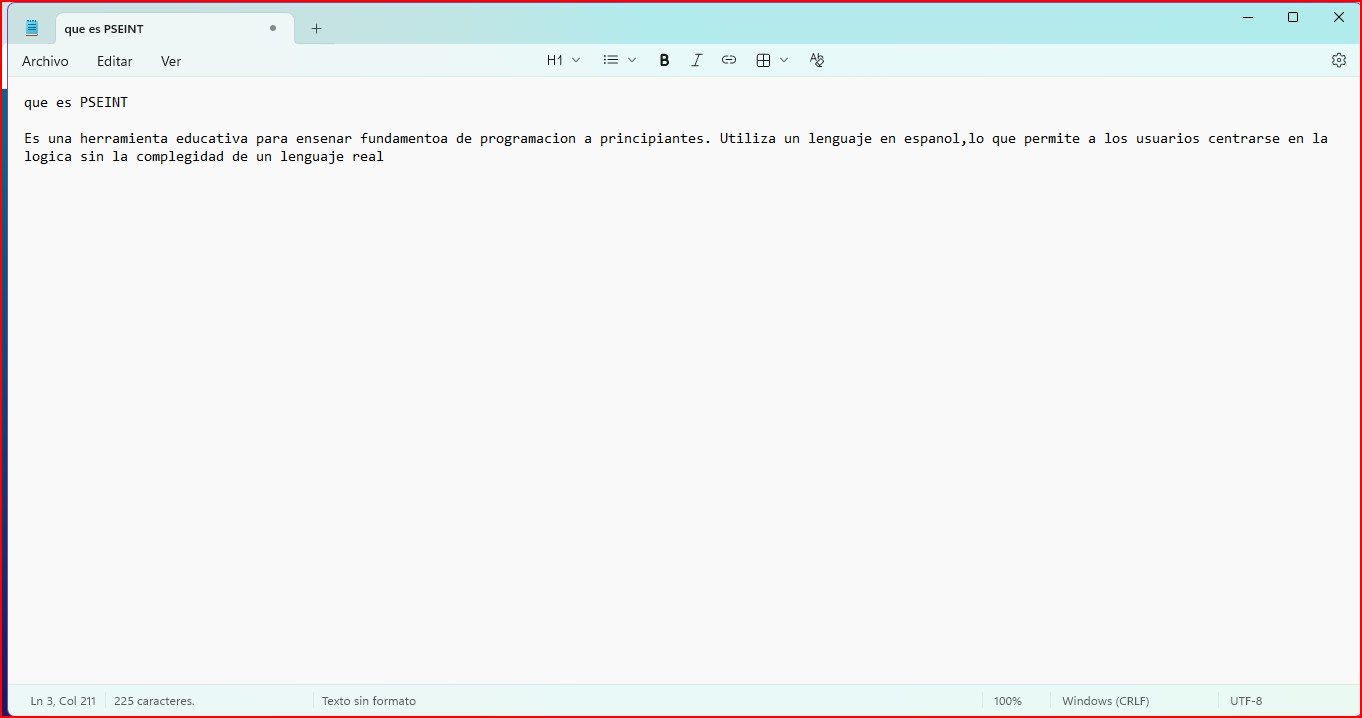Click 'Texto sin formato' in the status bar
Image resolution: width=1362 pixels, height=718 pixels.
click(x=369, y=701)
